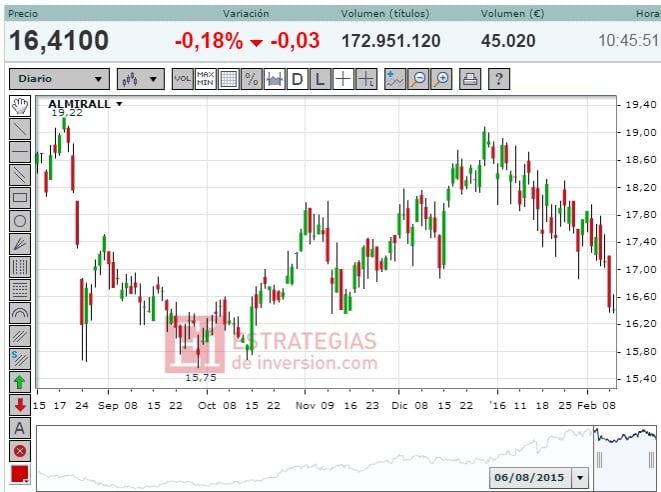Adjust the left navigator range handle
The width and height of the screenshot is (661, 492).
[599, 460]
